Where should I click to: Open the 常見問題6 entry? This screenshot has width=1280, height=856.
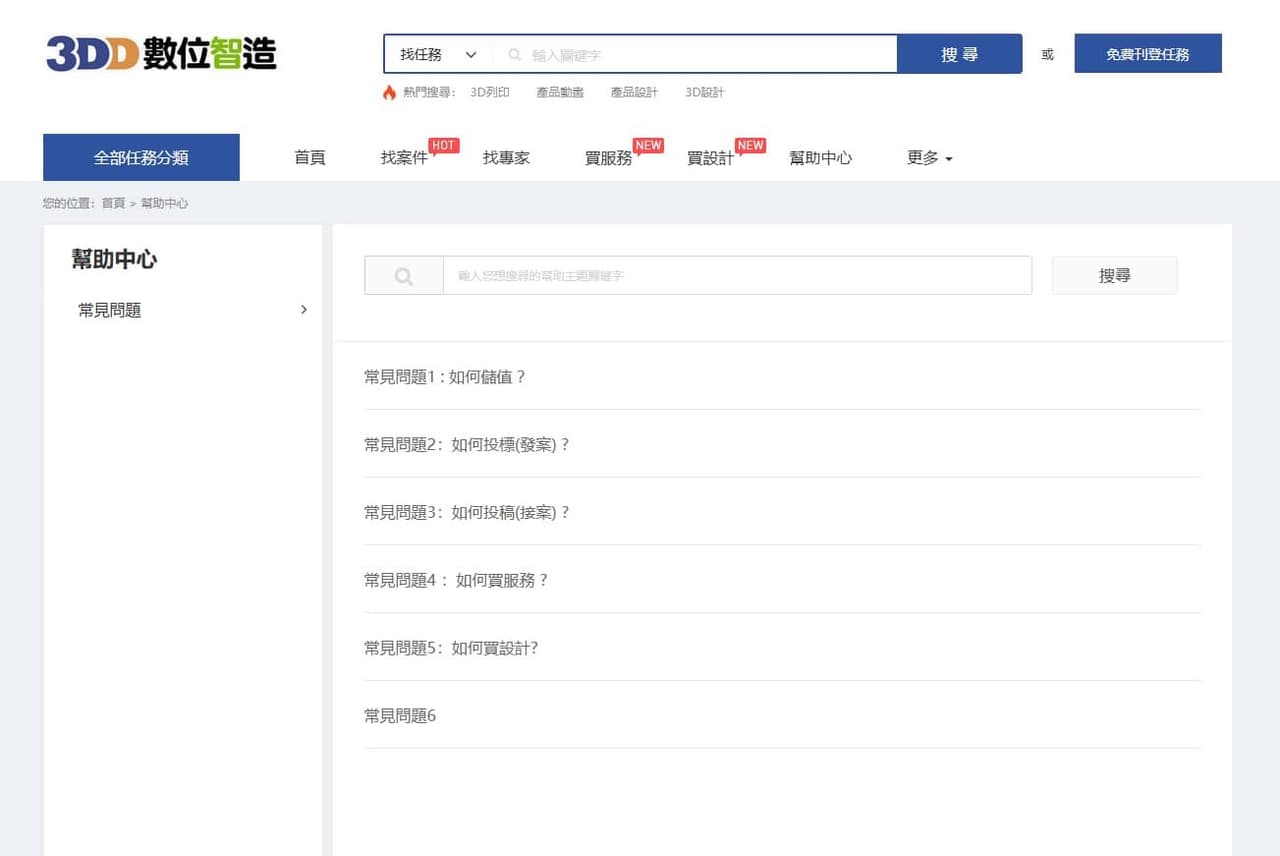(400, 716)
